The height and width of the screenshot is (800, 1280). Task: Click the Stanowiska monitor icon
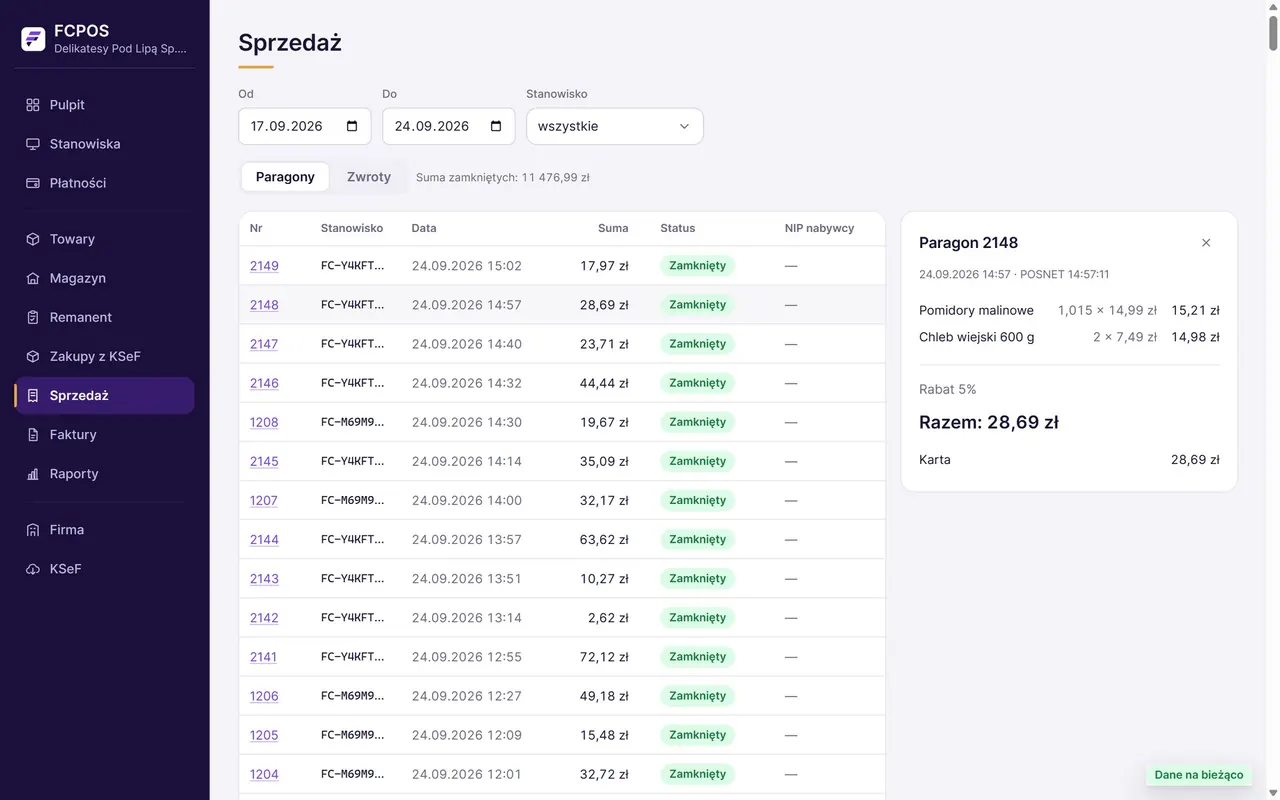coord(33,144)
